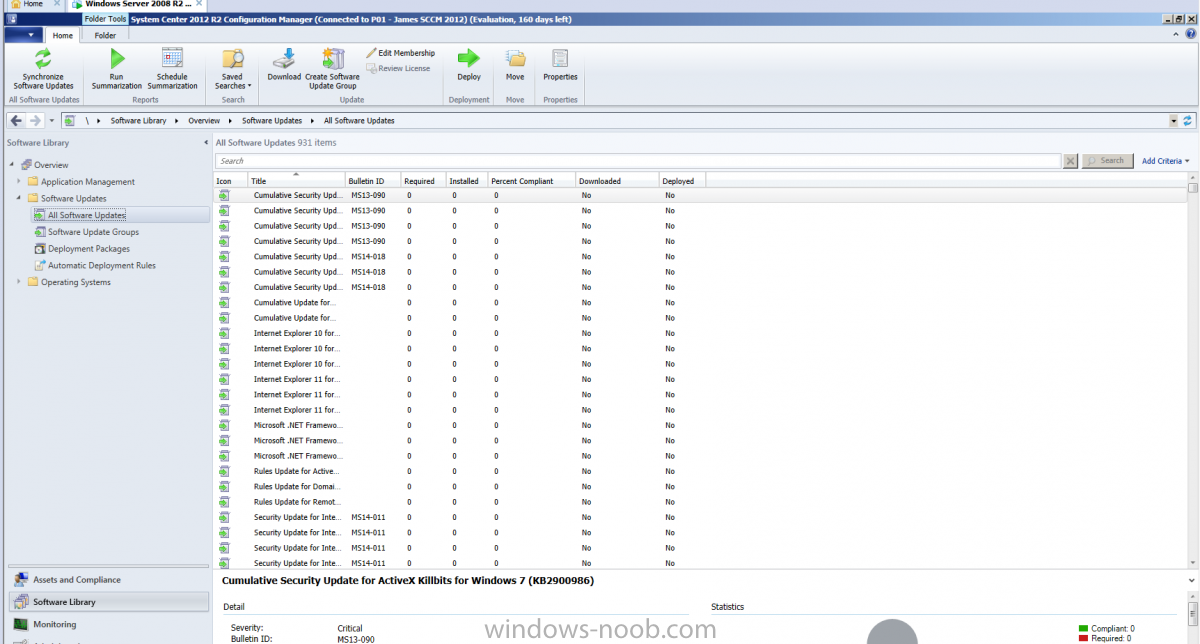1200x644 pixels.
Task: Minimize the ribbon using the caret icon
Action: [x=1176, y=35]
